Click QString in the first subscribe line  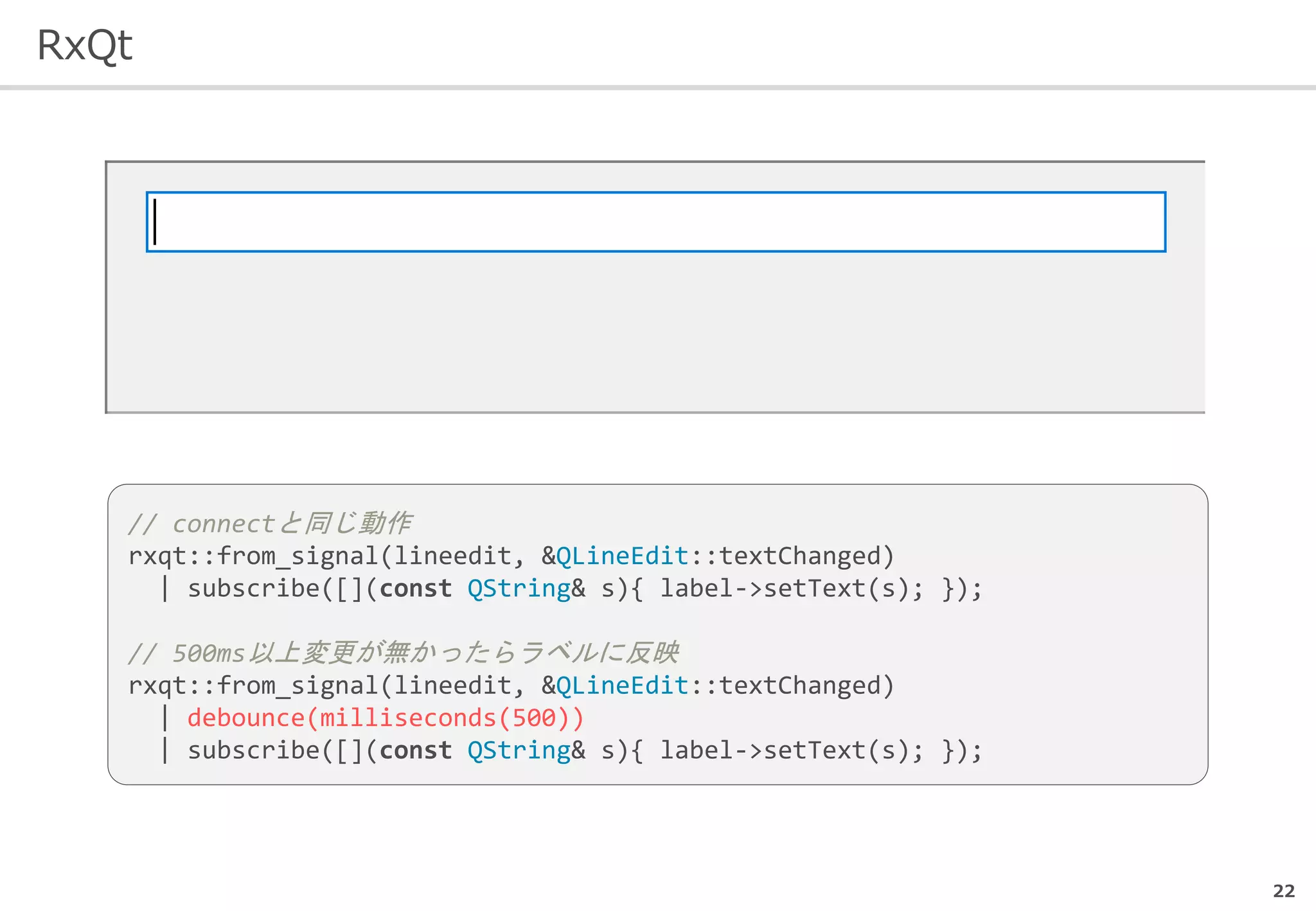[519, 589]
